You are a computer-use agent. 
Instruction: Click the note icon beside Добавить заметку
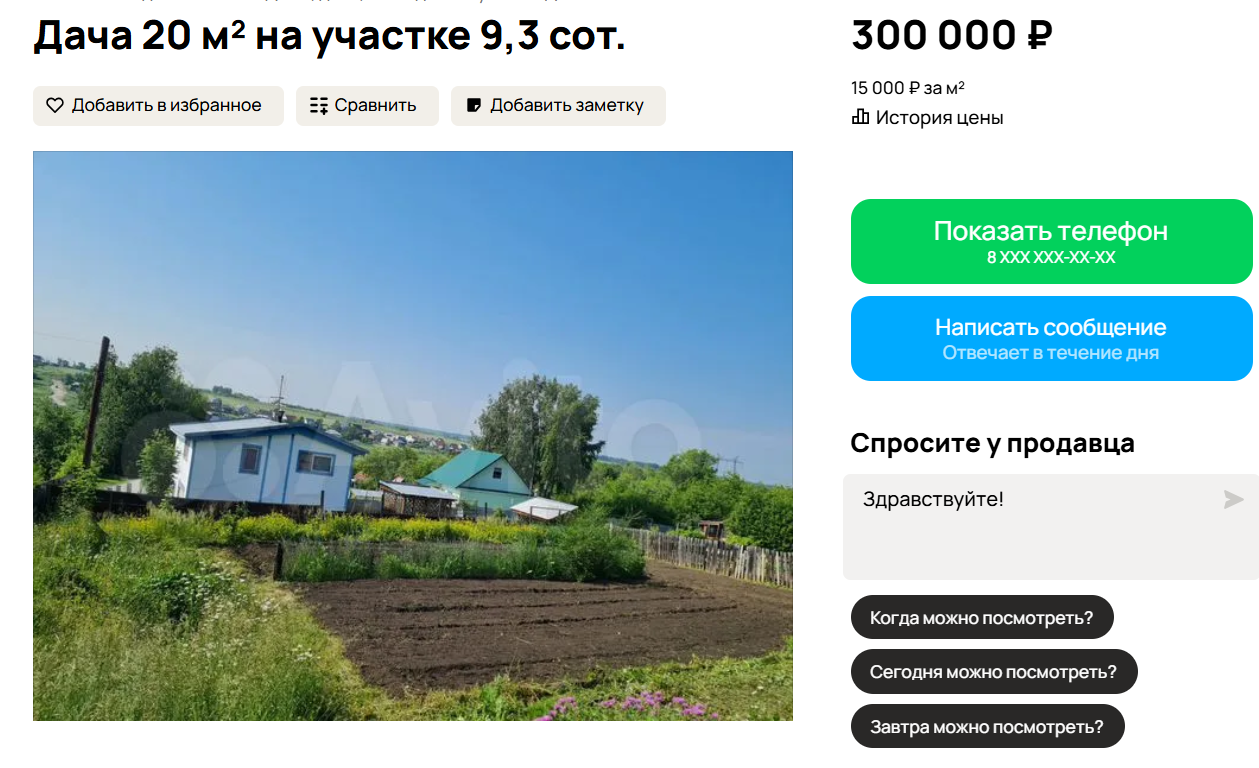pyautogui.click(x=474, y=105)
